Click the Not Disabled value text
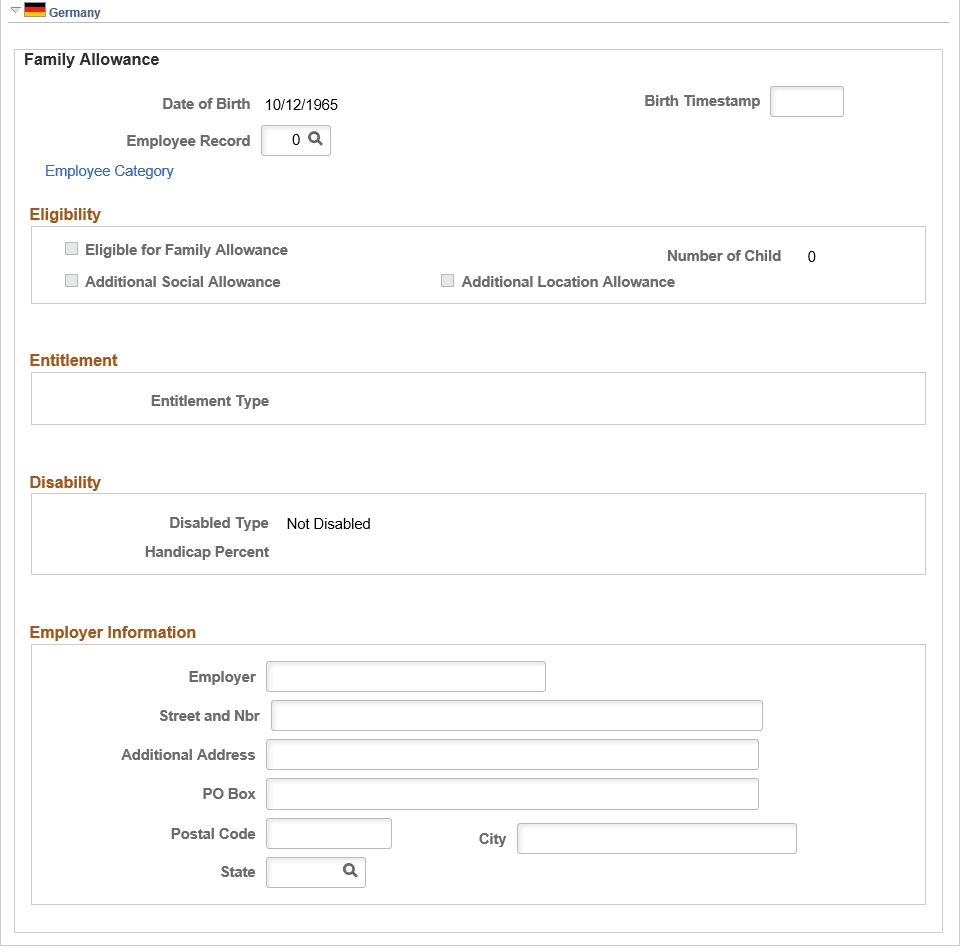This screenshot has height=952, width=974. pos(328,523)
